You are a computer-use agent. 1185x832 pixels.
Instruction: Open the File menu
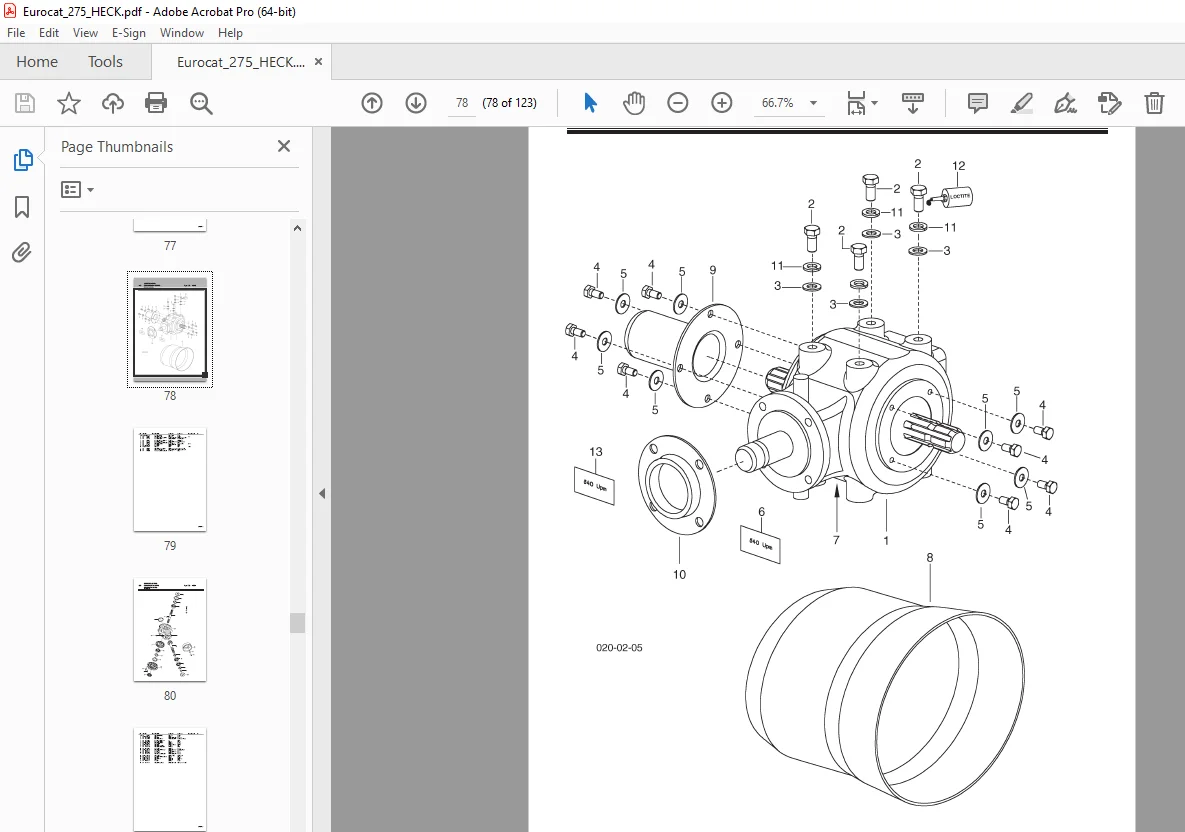click(x=16, y=32)
